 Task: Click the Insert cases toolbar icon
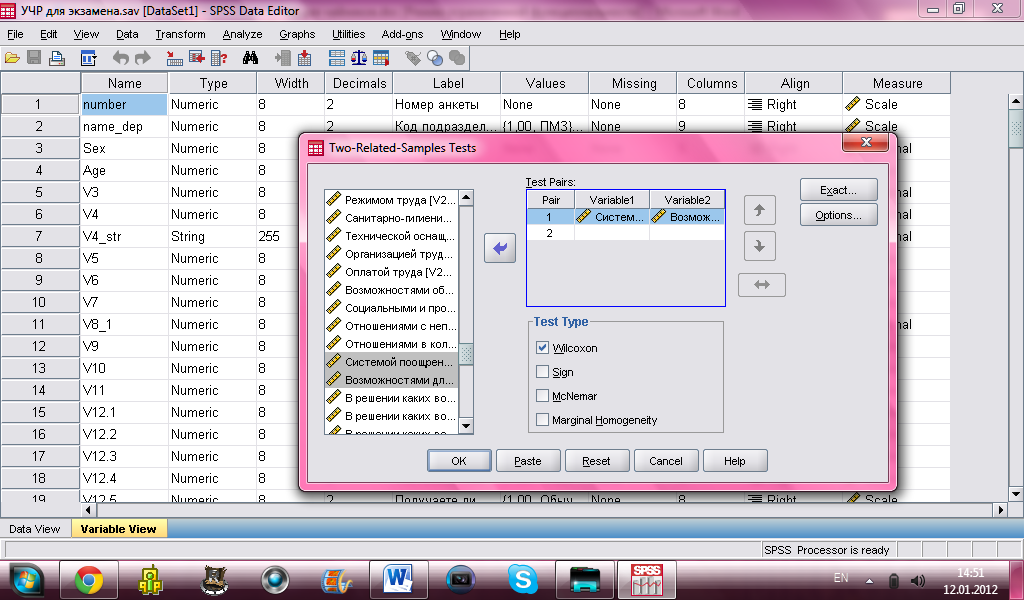(x=283, y=58)
